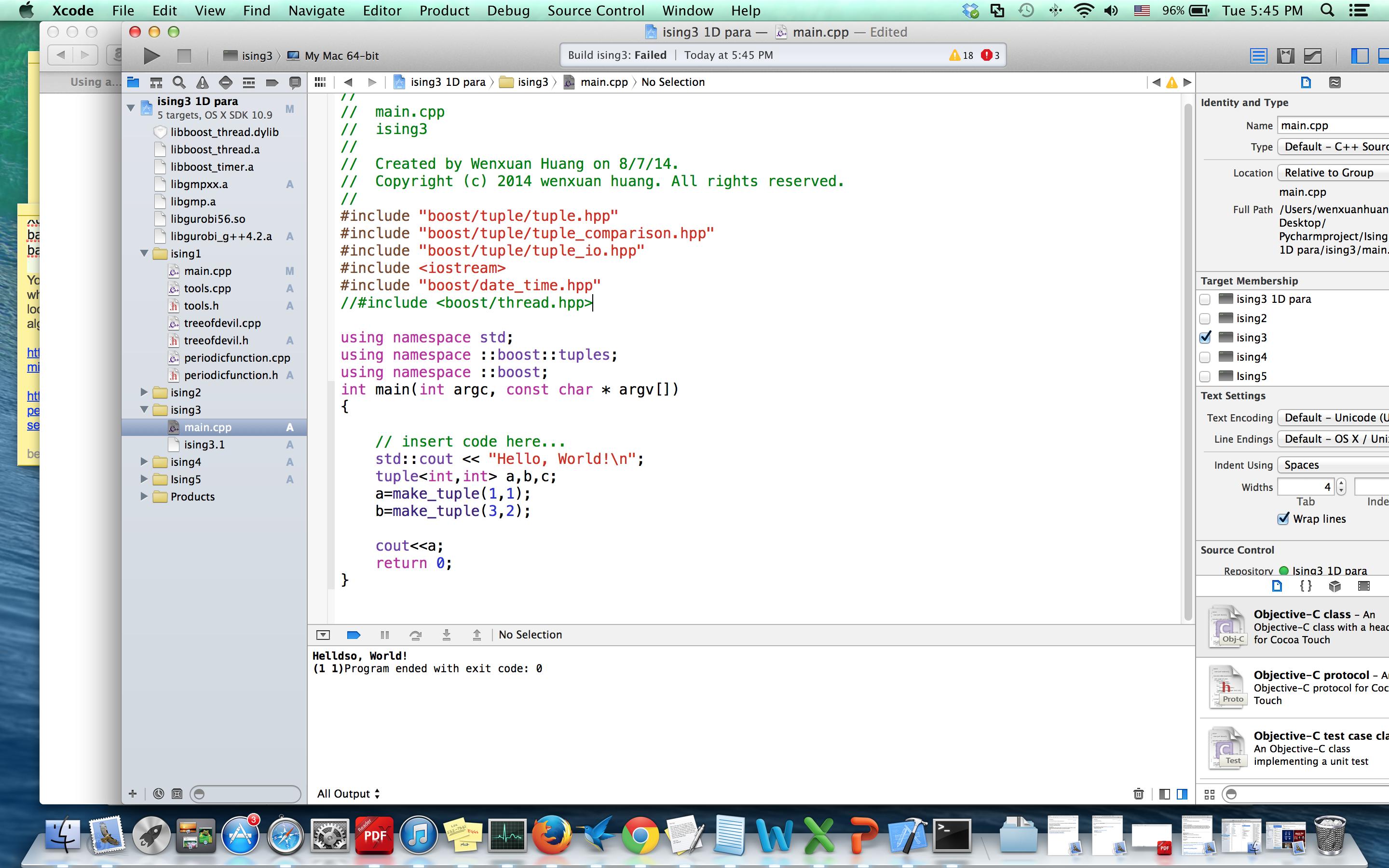Hide the debug area with toggle icon
This screenshot has width=1389, height=868.
coord(323,634)
